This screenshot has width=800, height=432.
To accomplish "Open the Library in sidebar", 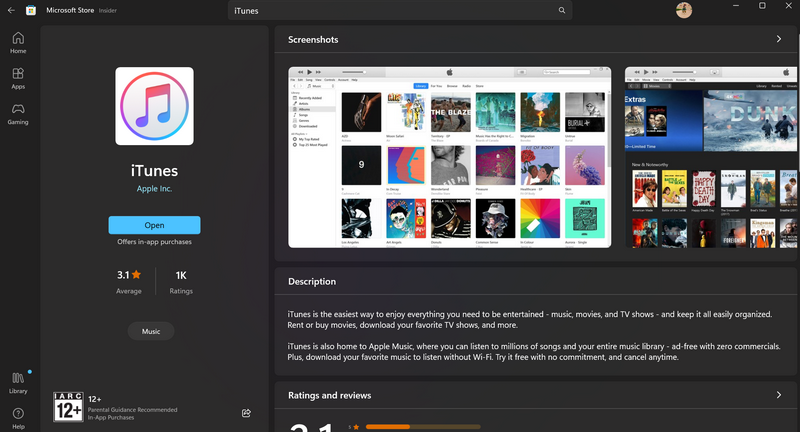I will (18, 382).
